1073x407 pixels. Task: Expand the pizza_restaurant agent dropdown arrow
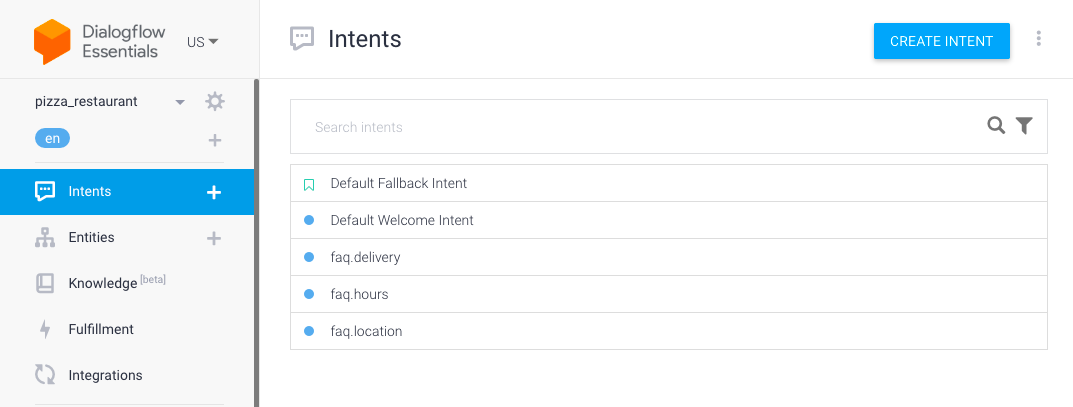pyautogui.click(x=180, y=102)
